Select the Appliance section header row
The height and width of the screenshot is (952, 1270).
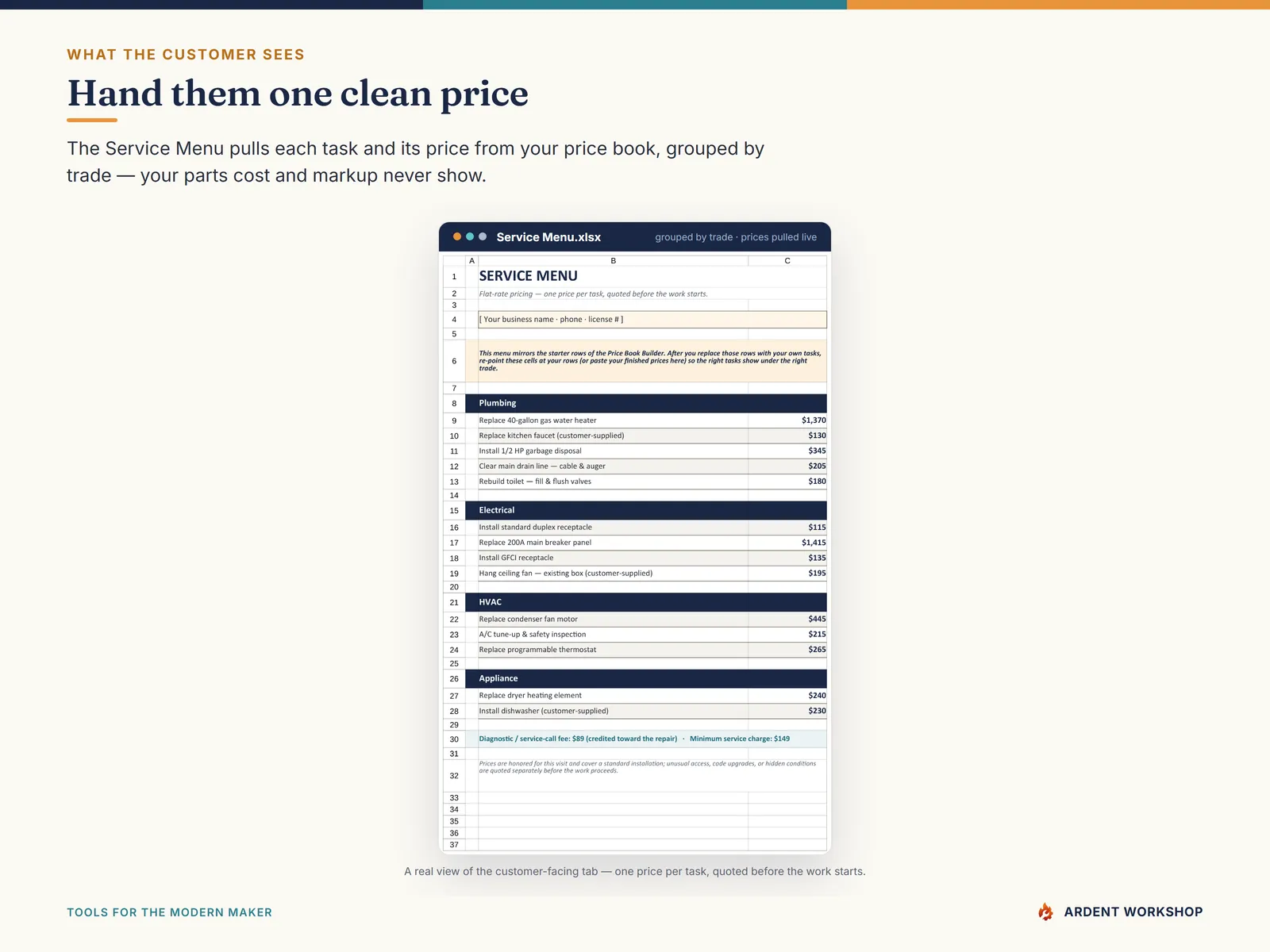pyautogui.click(x=646, y=678)
